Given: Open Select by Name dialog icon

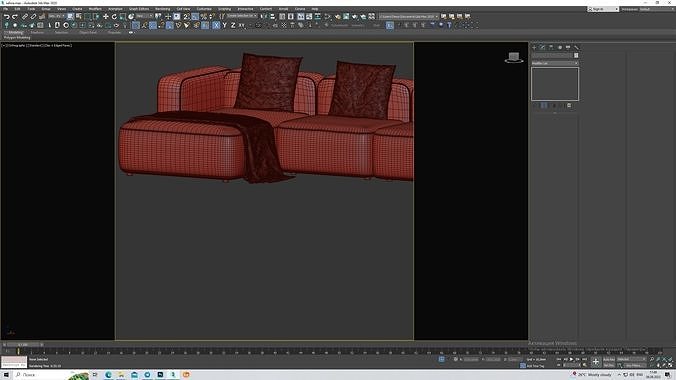Looking at the screenshot, I should (79, 16).
